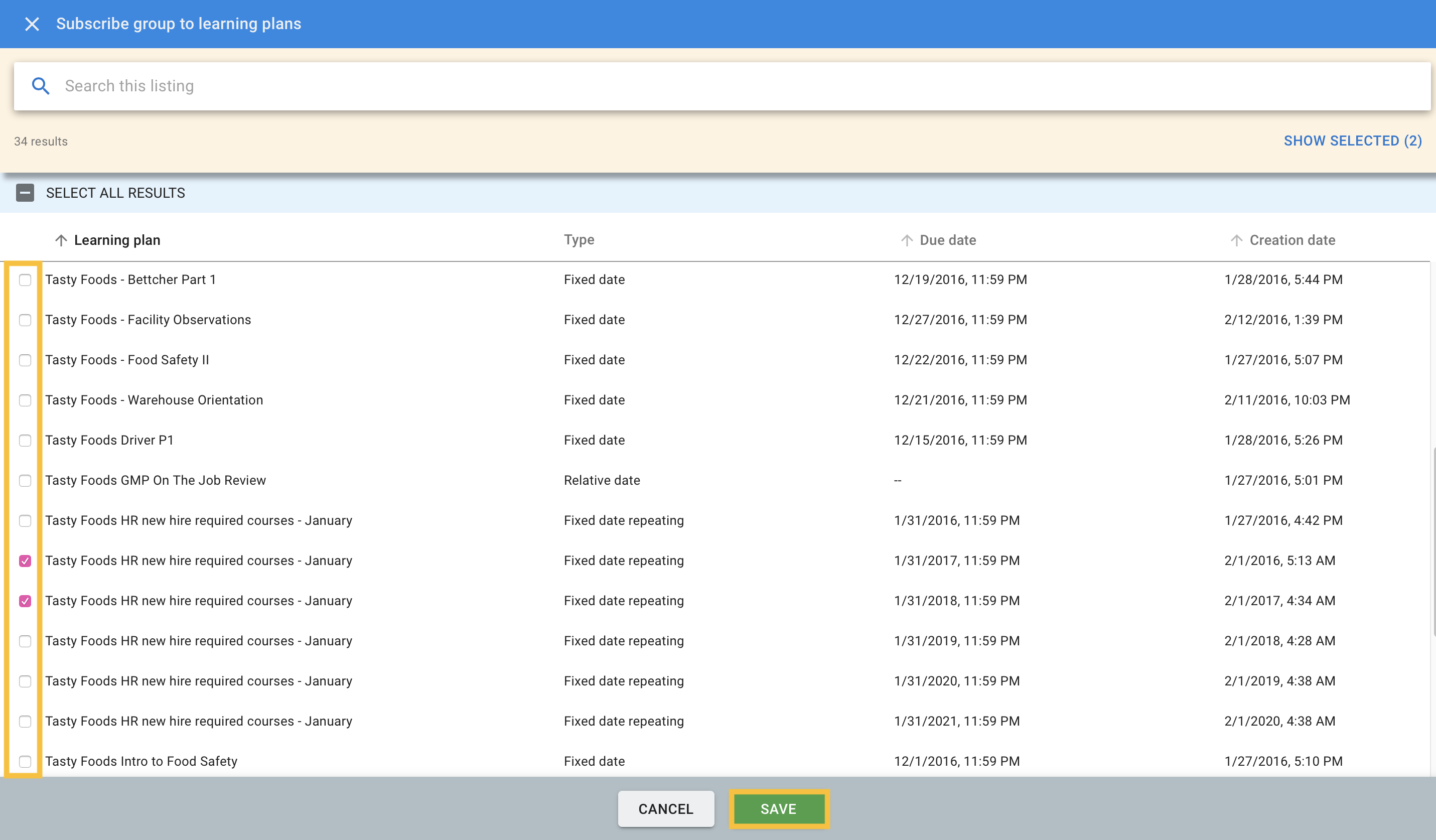Click due date 12/27/2016, 11:59 PM
Image resolution: width=1436 pixels, height=840 pixels.
point(960,320)
